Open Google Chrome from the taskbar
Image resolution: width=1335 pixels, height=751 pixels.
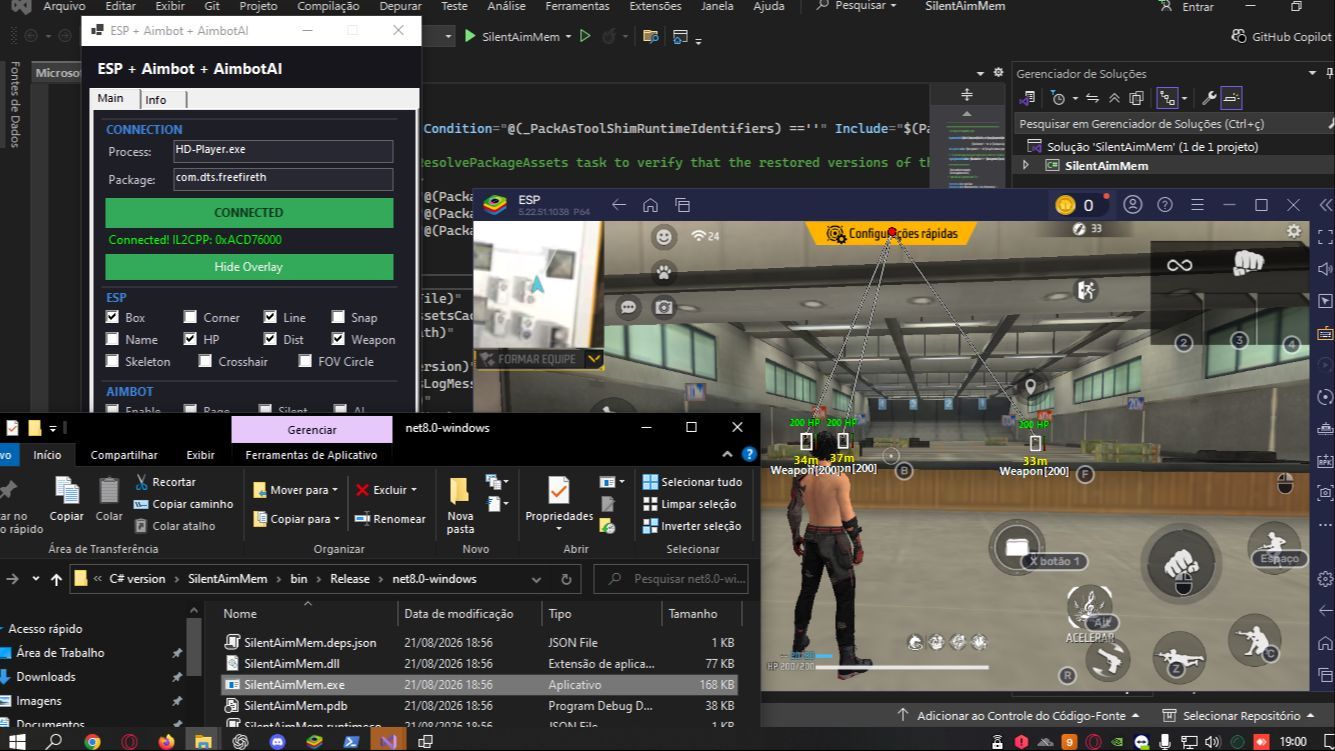point(92,741)
